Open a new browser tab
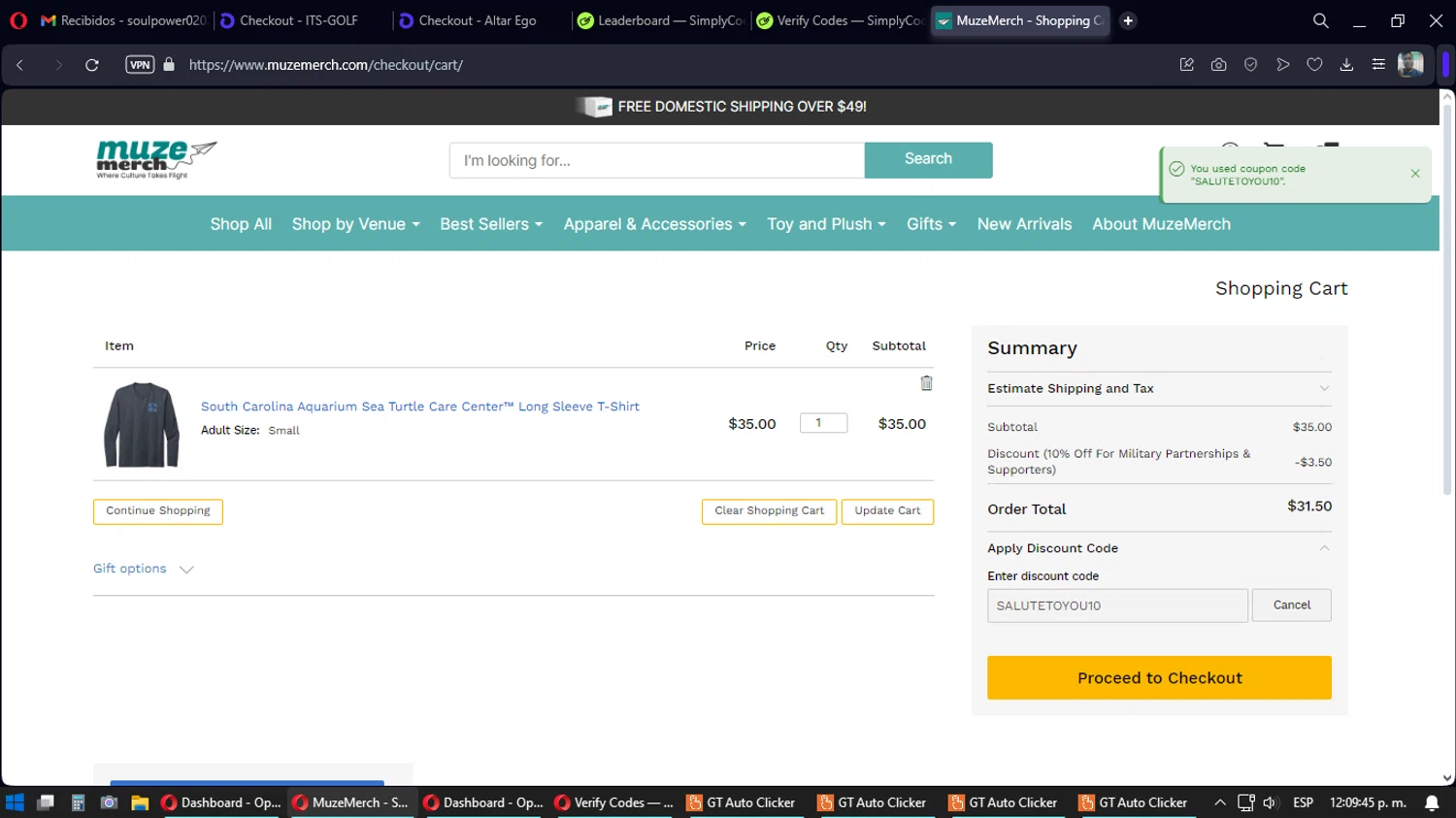 click(x=1128, y=20)
